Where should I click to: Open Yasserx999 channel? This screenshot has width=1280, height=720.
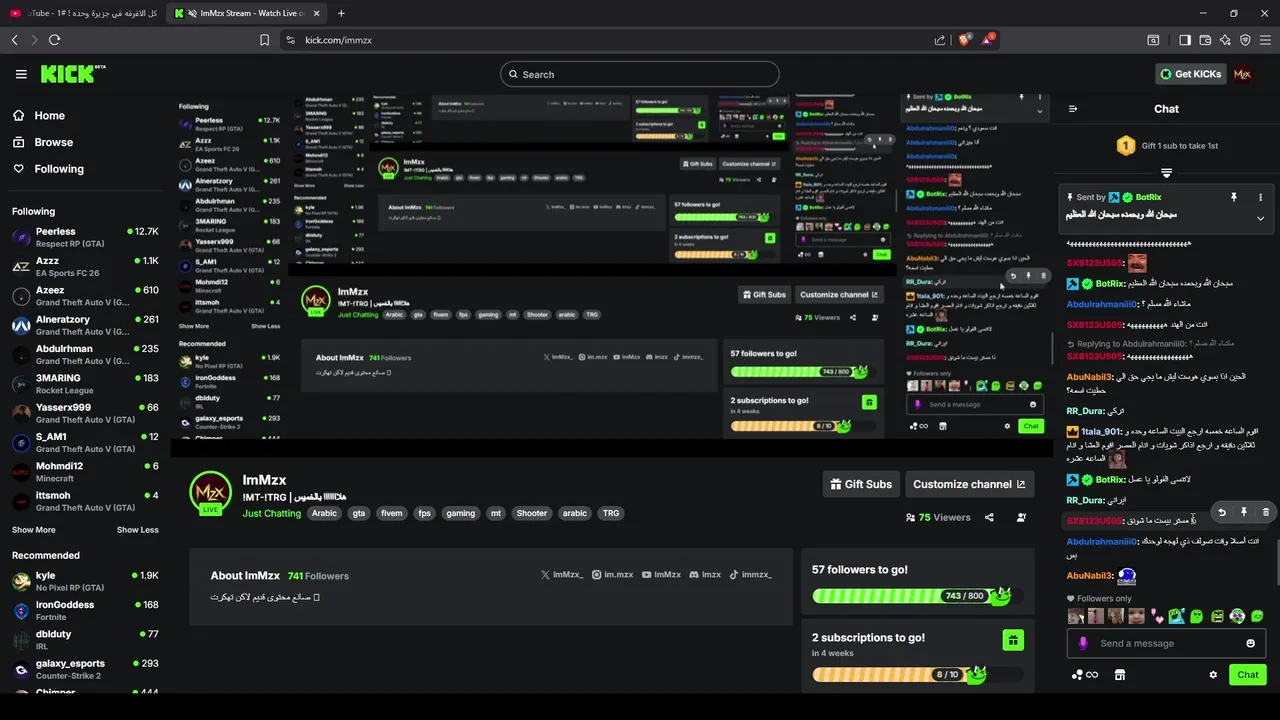click(85, 413)
